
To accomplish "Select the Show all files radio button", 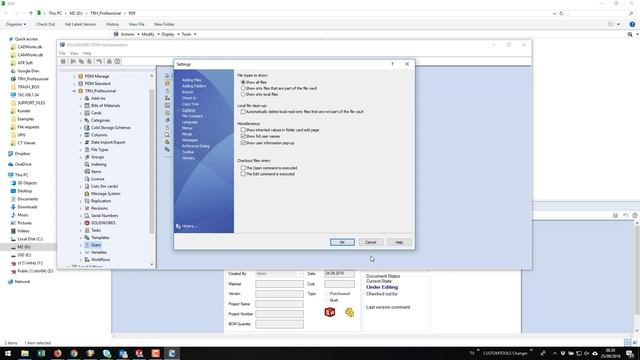I will pos(243,82).
